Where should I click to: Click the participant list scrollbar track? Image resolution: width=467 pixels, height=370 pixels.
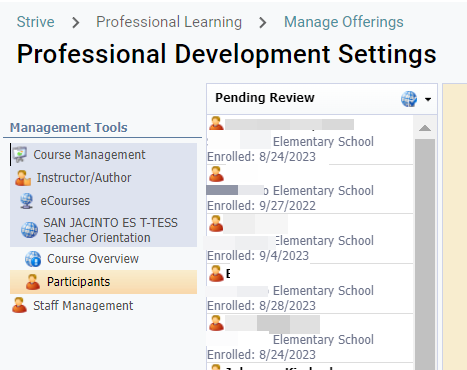click(x=425, y=253)
